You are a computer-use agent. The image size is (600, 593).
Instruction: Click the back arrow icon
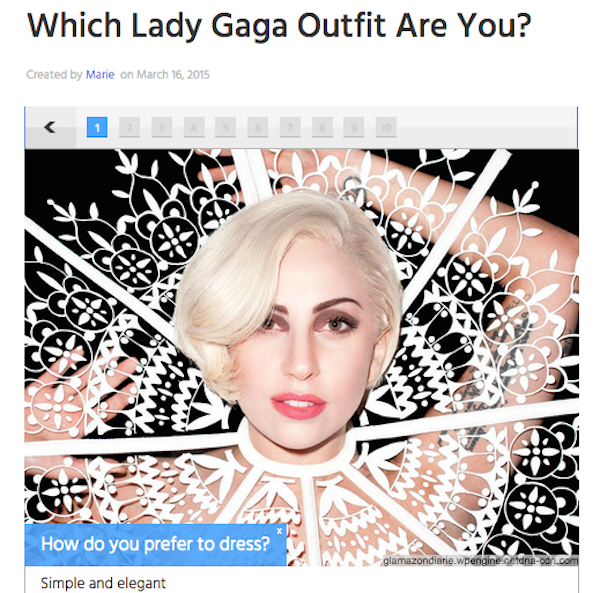(50, 127)
